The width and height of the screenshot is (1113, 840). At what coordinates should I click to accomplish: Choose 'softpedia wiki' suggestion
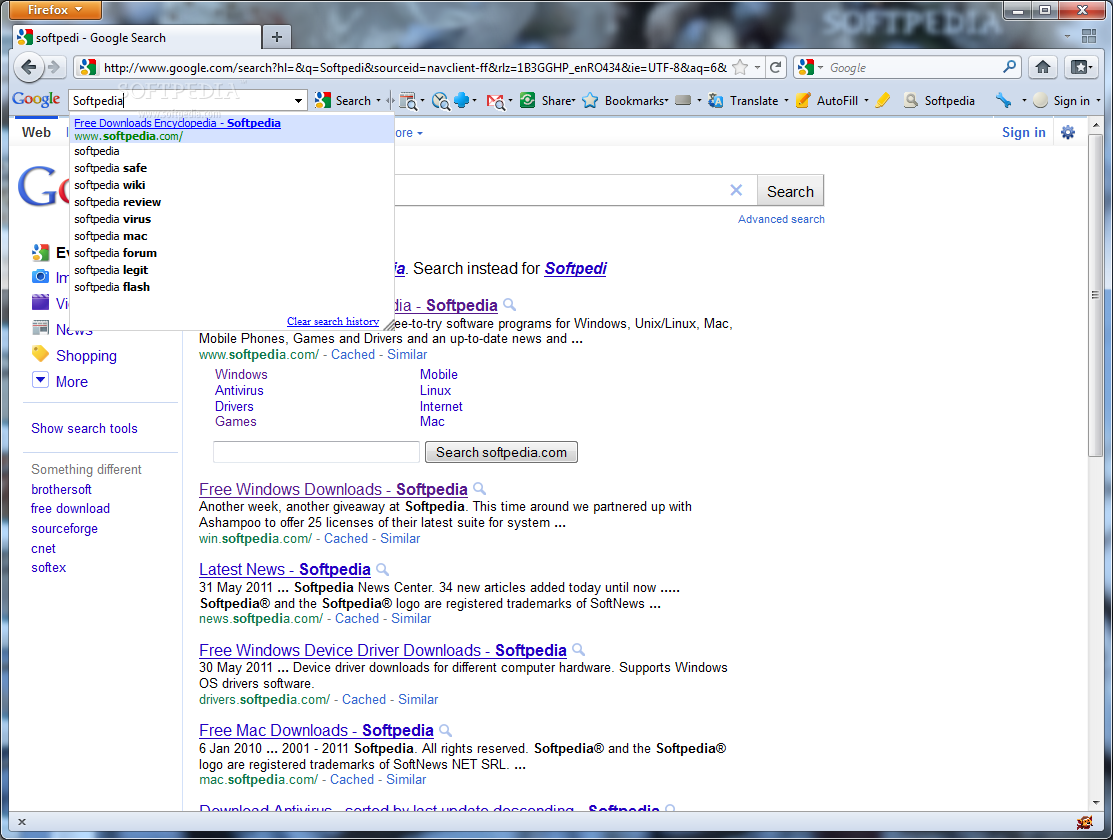[x=109, y=185]
